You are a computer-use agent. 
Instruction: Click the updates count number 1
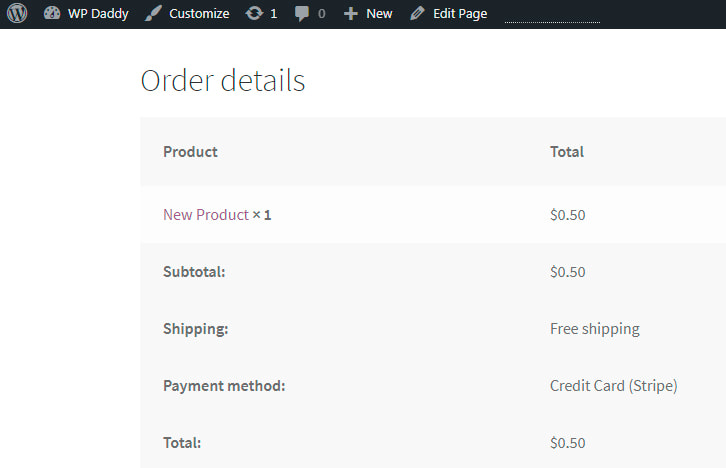pos(274,14)
